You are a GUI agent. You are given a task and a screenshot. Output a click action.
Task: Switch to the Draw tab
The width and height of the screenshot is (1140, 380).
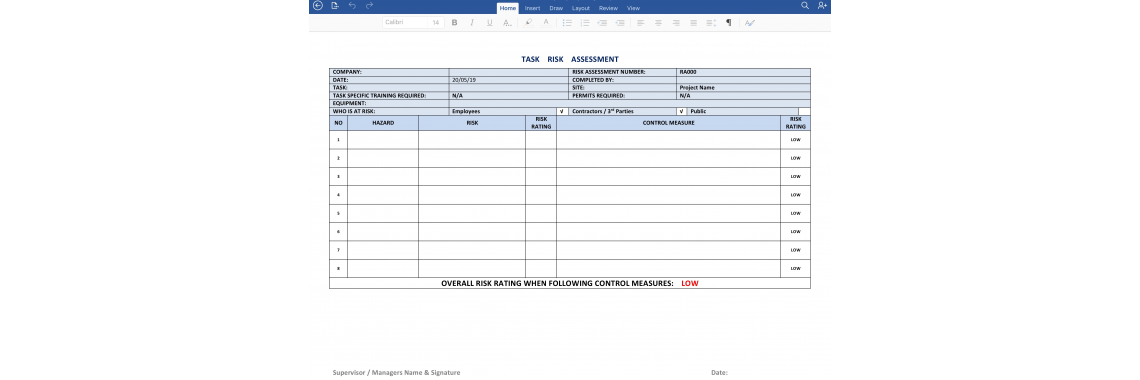[556, 8]
